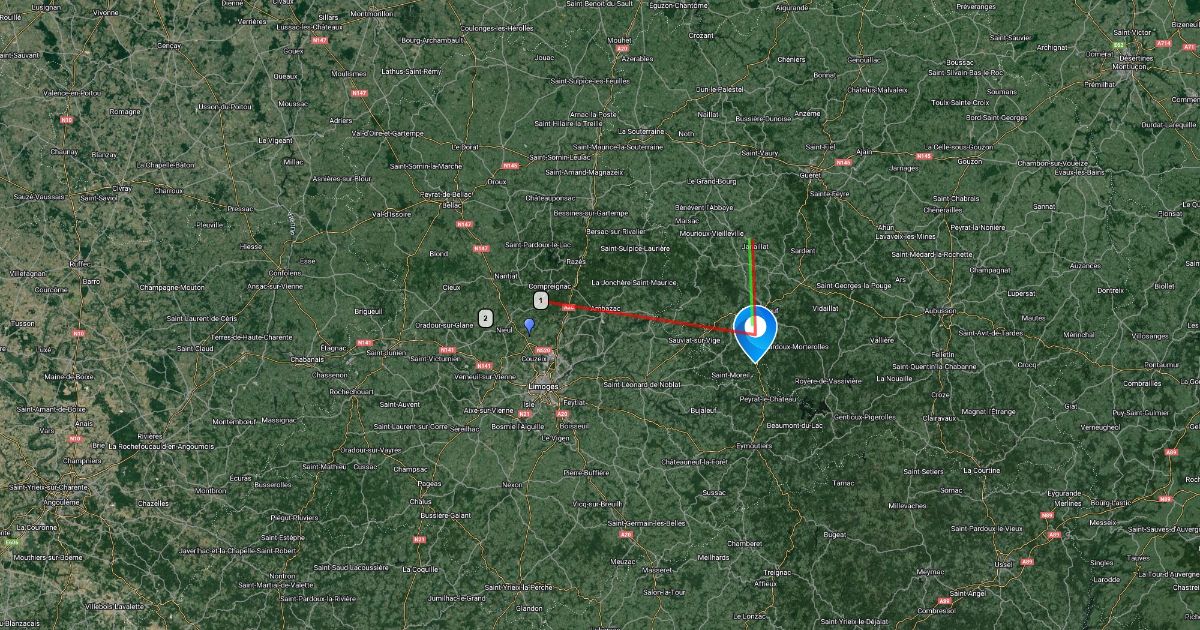Click the N21 road shield near La Coquille
The width and height of the screenshot is (1200, 630).
pyautogui.click(x=419, y=539)
